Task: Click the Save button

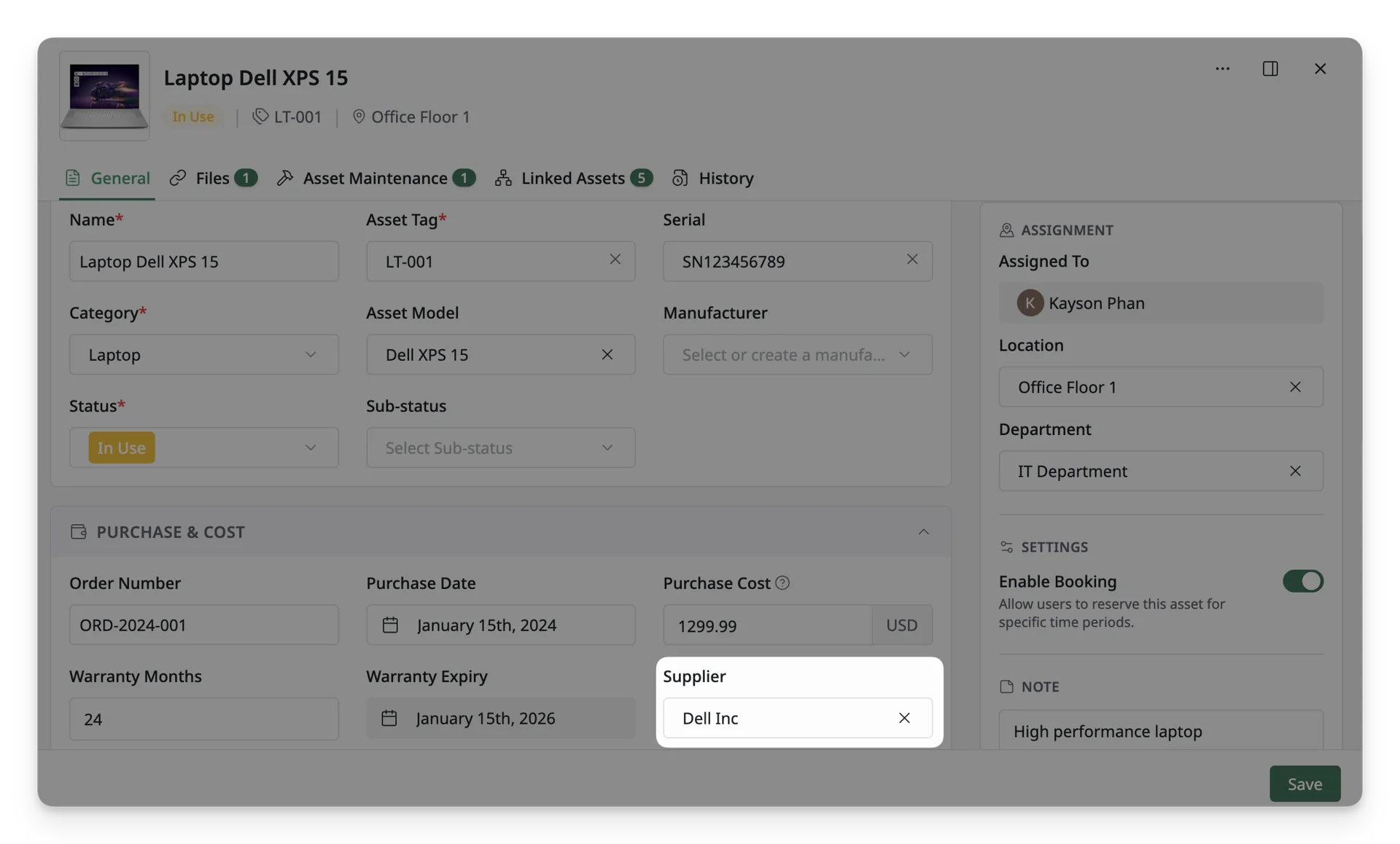Action: pos(1304,784)
